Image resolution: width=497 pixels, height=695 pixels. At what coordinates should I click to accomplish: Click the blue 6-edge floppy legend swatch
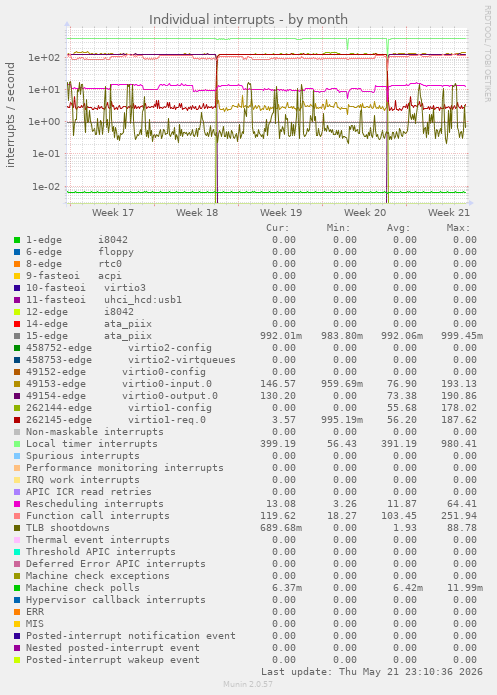pyautogui.click(x=17, y=252)
